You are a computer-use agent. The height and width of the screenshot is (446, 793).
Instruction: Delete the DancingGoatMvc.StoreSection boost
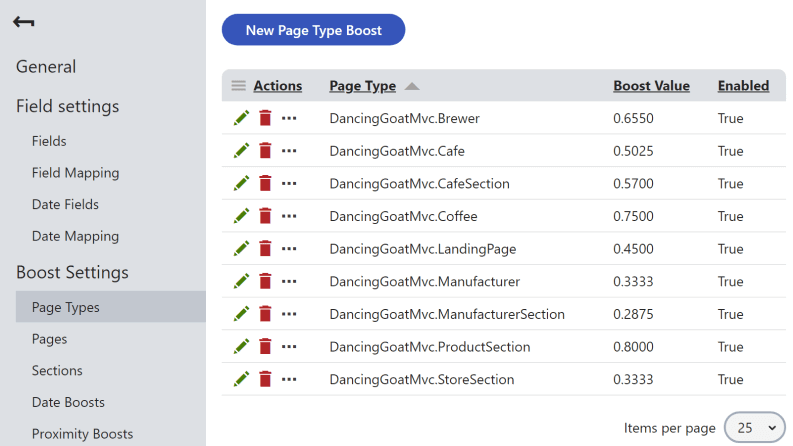(265, 379)
